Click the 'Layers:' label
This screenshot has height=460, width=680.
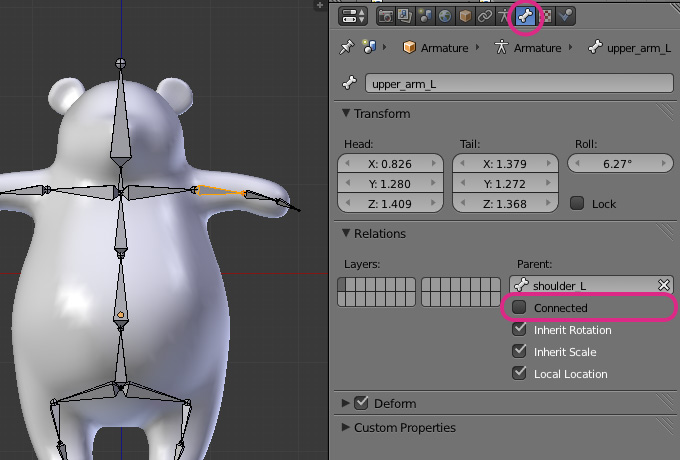tap(362, 264)
